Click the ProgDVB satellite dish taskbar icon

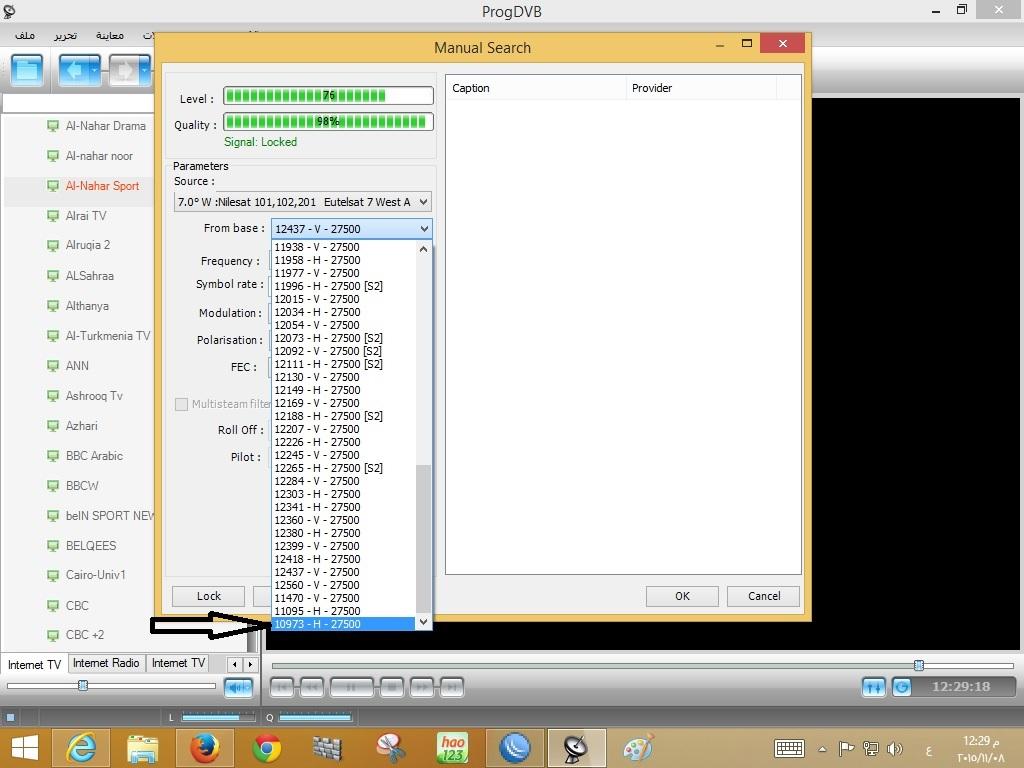pyautogui.click(x=577, y=748)
